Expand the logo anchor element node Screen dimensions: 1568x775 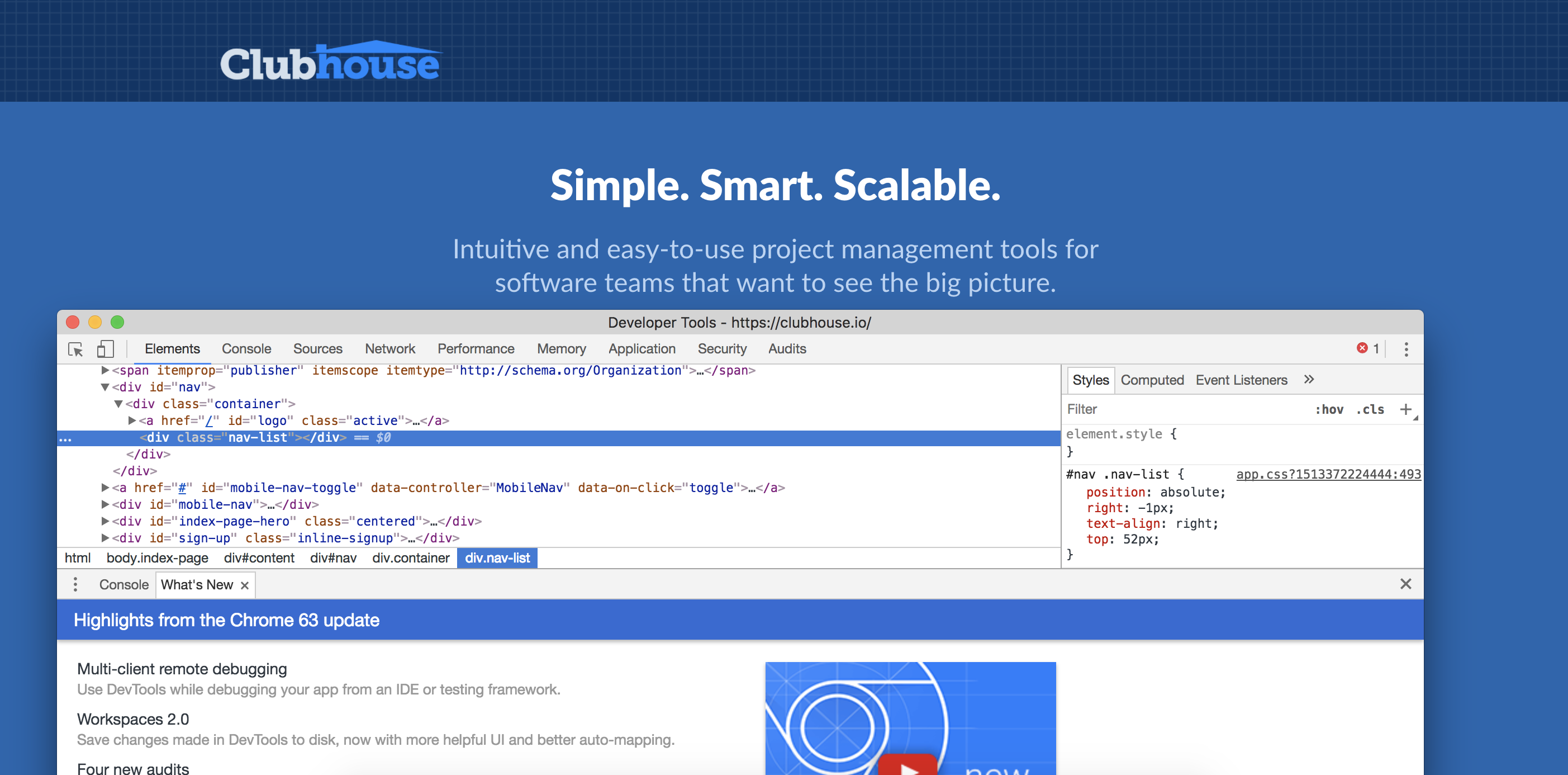point(131,421)
